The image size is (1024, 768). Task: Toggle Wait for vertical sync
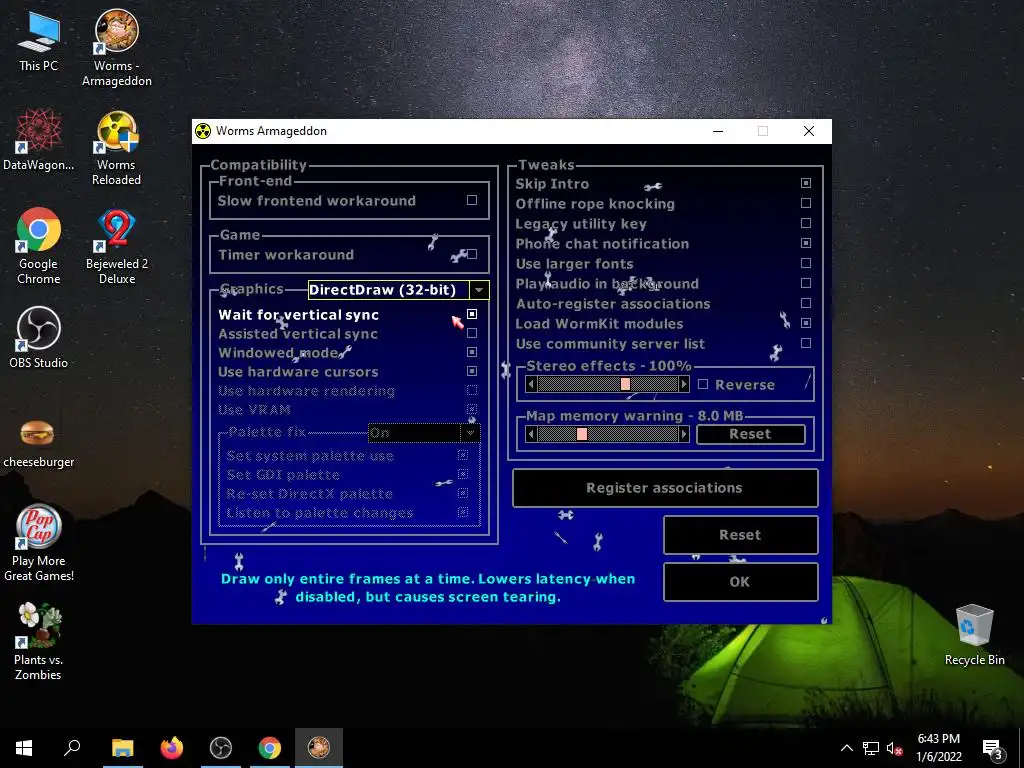(472, 314)
